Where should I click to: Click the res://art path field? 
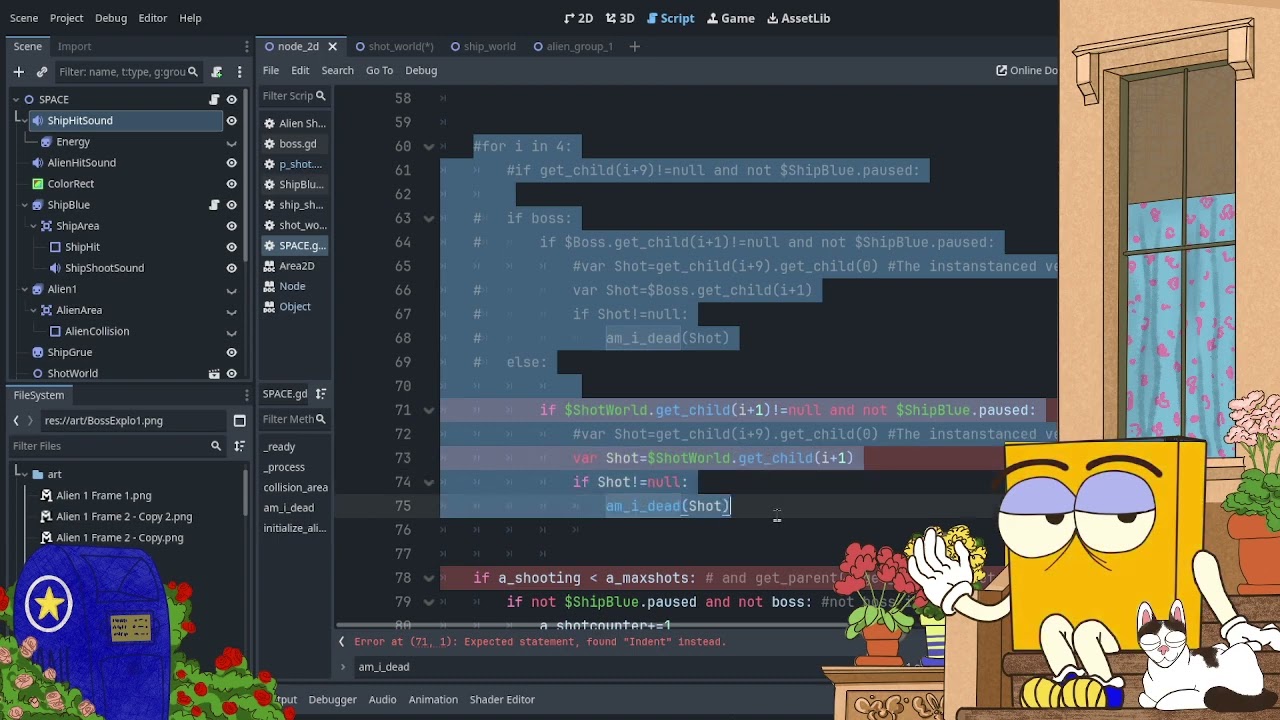pos(133,421)
